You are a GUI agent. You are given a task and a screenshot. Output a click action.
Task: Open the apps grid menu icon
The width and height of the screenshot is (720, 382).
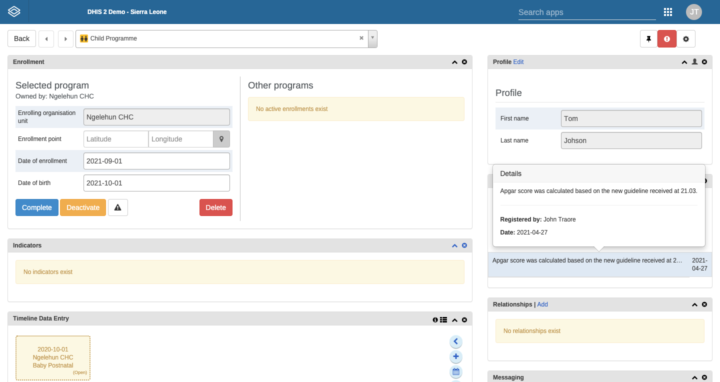668,12
